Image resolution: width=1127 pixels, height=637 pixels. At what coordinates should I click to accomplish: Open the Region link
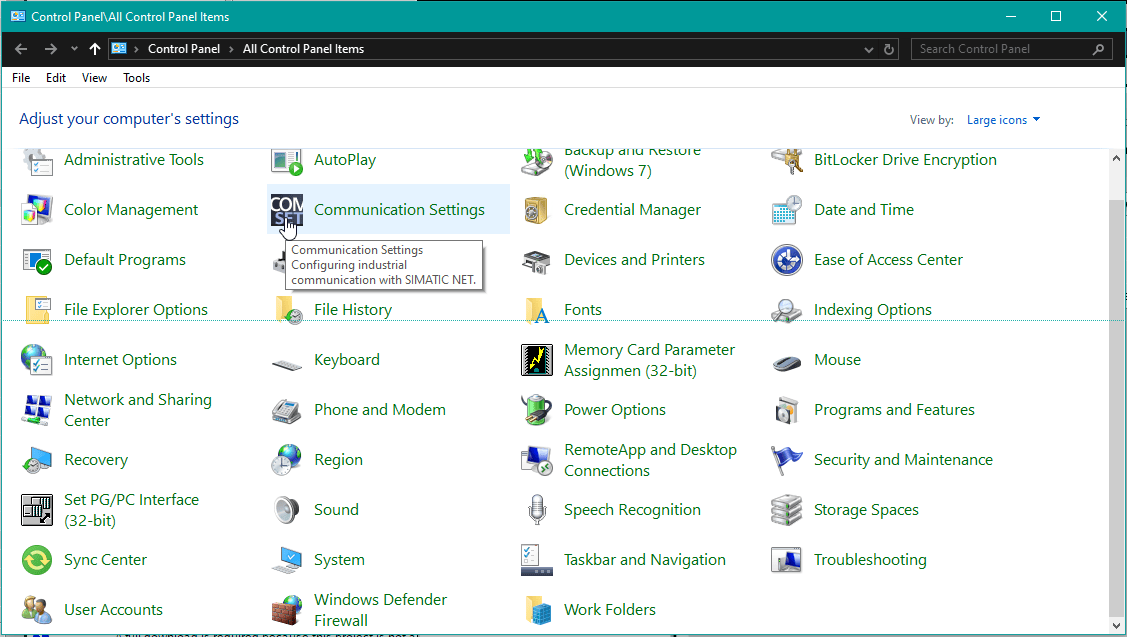339,460
